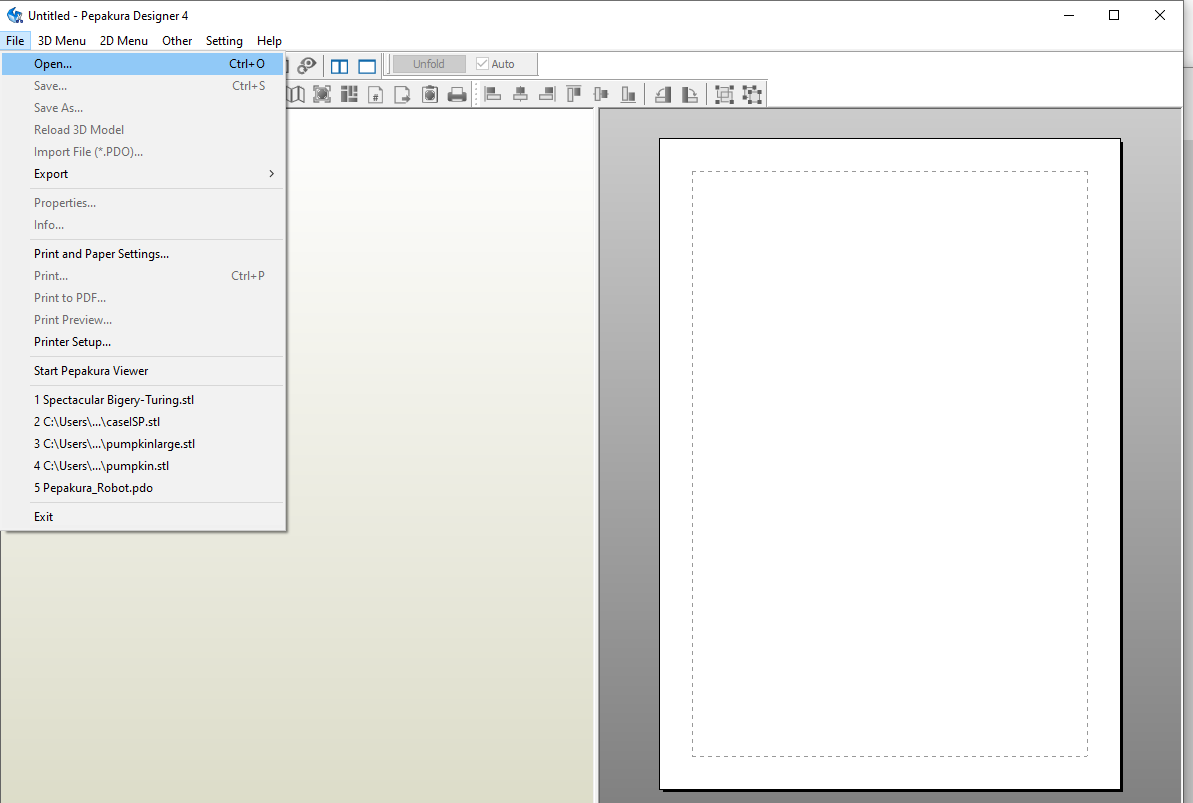Click the eye view icon in toolbar
This screenshot has width=1193, height=803.
[x=307, y=65]
